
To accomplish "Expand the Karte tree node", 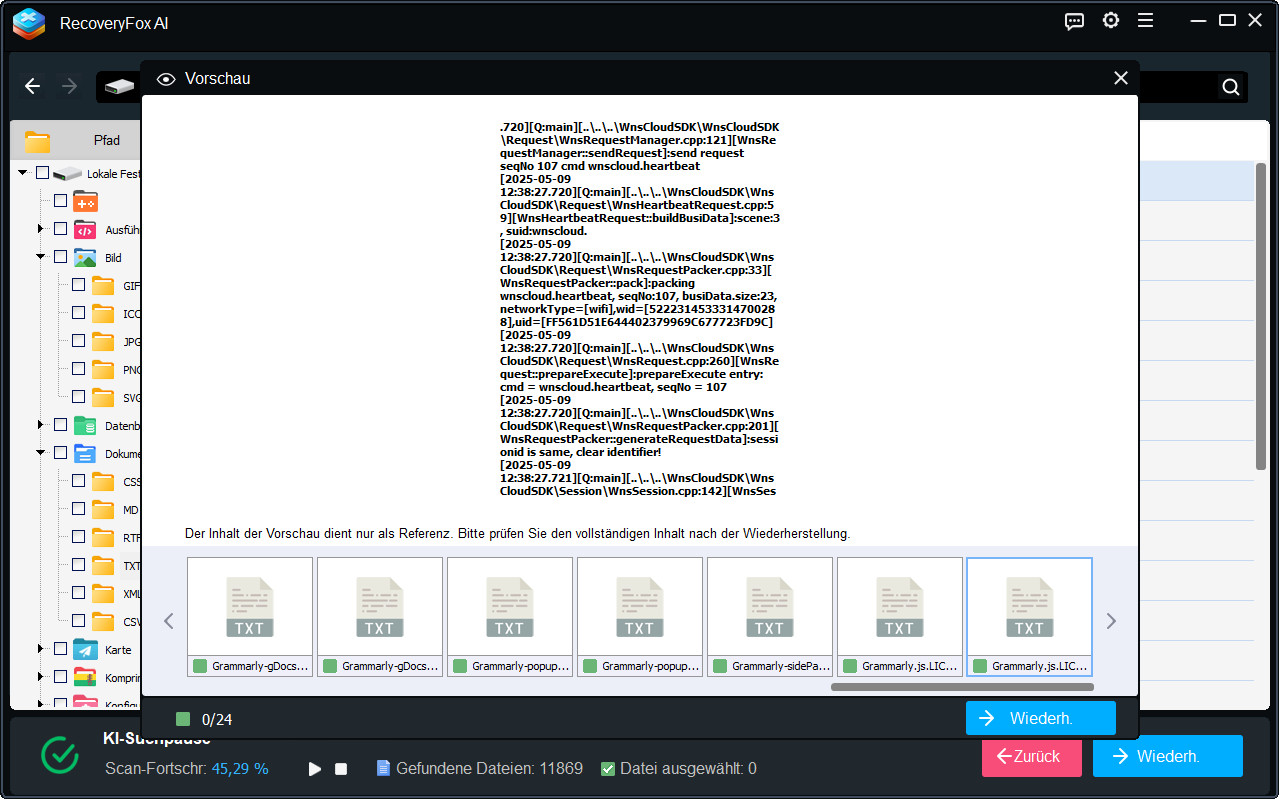I will click(x=41, y=649).
